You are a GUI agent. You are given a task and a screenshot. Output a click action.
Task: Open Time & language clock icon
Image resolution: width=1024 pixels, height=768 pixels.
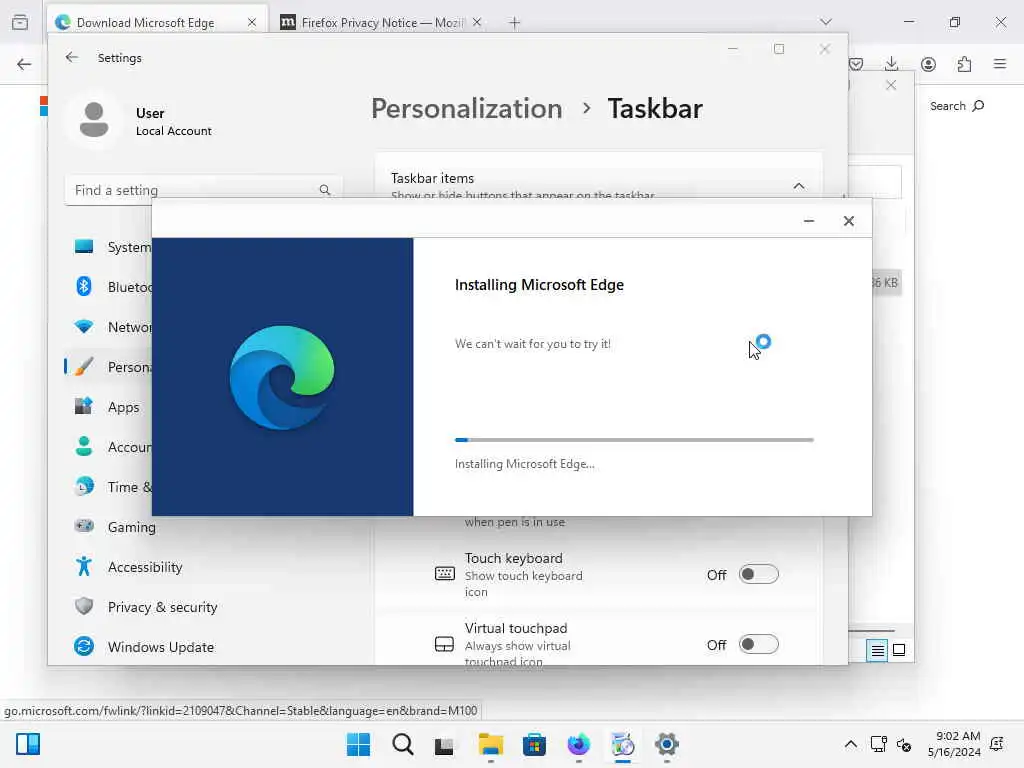tap(84, 487)
